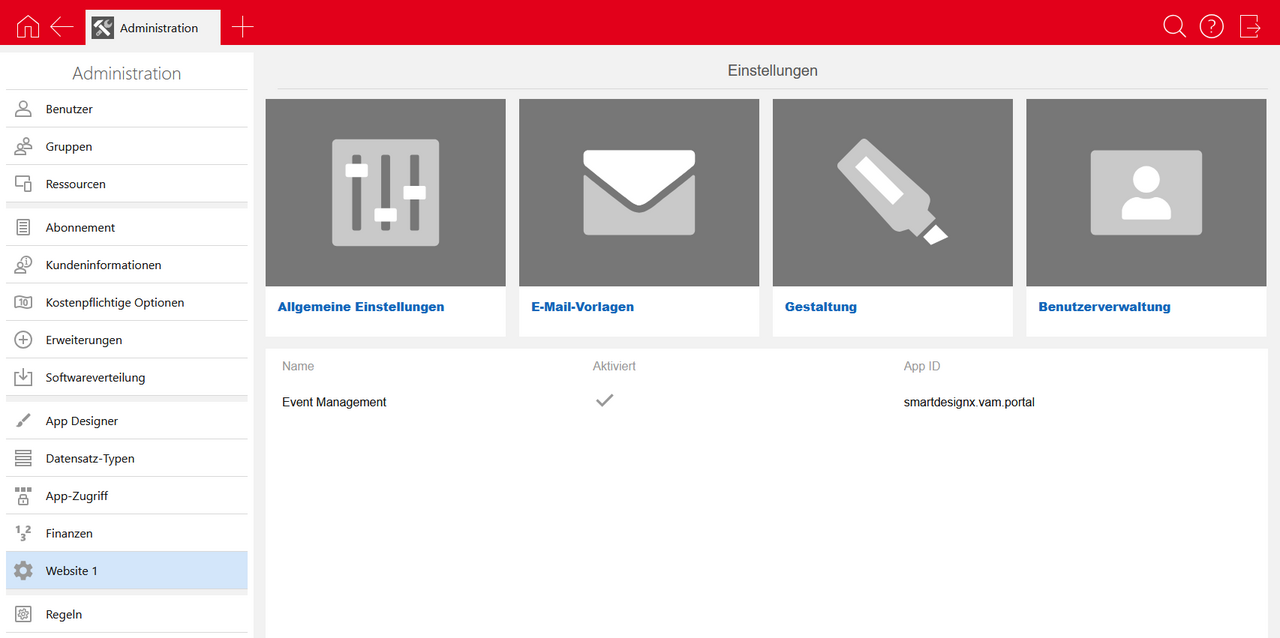Toggle the Aktiviert checkmark for Event Management
The width and height of the screenshot is (1280, 638).
tap(604, 401)
